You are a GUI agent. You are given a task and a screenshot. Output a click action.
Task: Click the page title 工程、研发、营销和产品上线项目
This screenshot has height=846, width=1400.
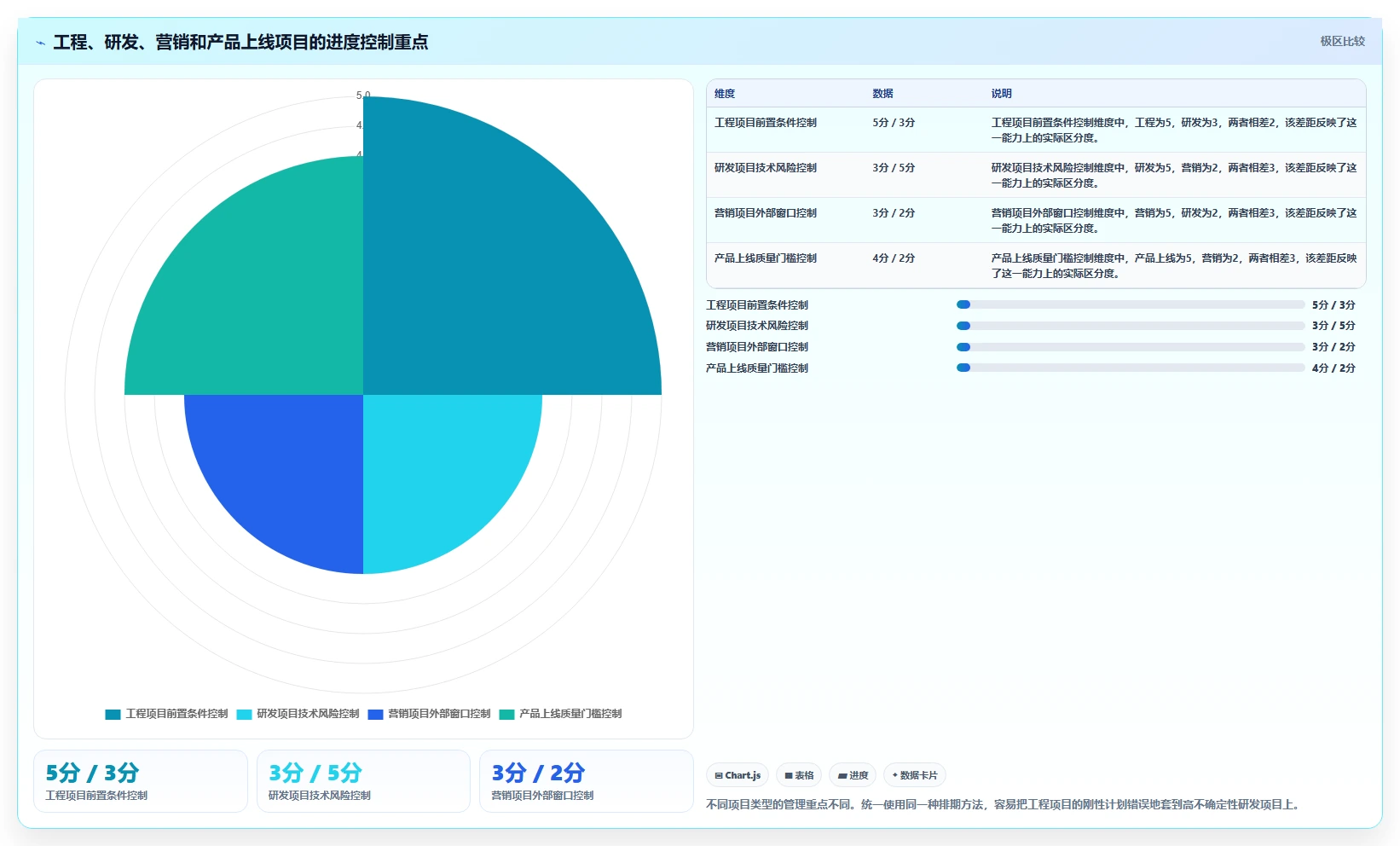click(240, 42)
